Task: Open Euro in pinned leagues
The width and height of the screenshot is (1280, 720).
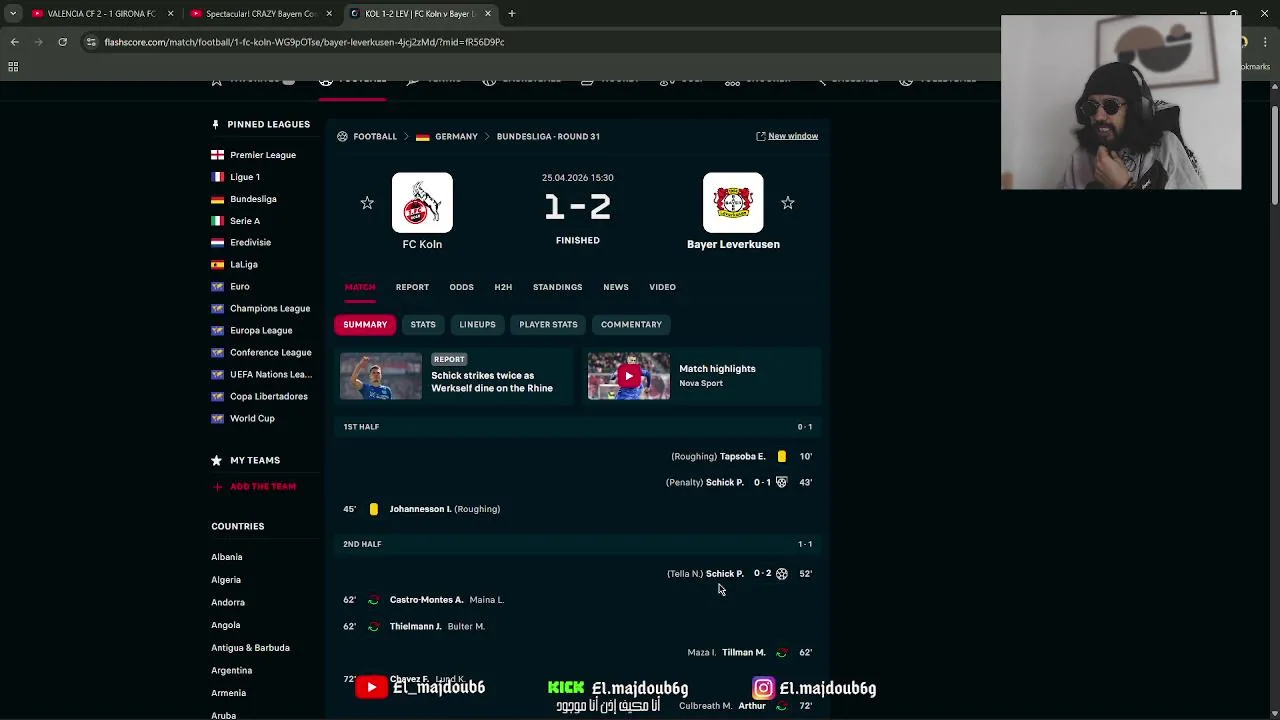Action: pyautogui.click(x=239, y=286)
